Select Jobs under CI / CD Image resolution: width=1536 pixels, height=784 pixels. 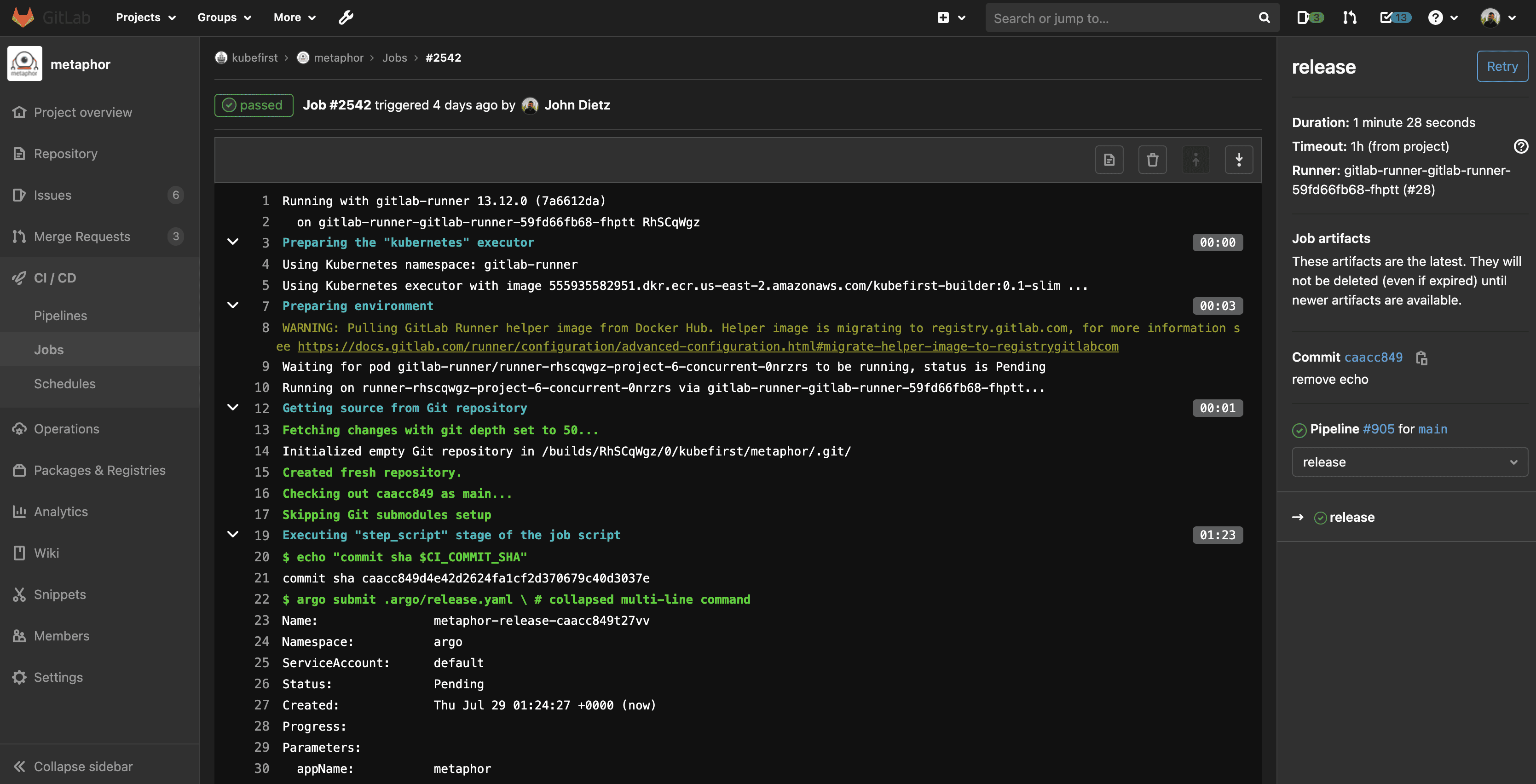pos(99,350)
